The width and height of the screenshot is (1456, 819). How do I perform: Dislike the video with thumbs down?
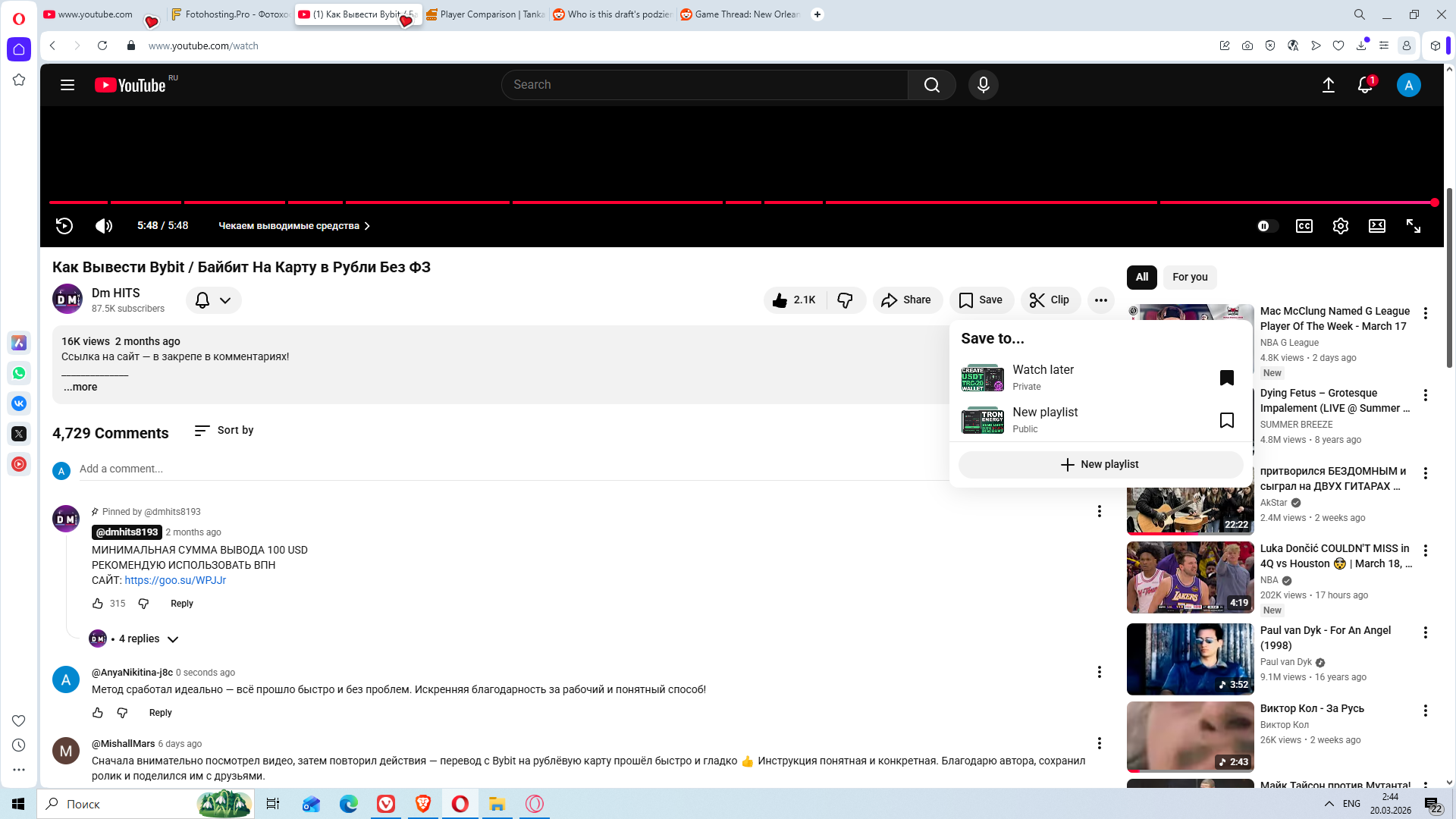click(x=845, y=300)
